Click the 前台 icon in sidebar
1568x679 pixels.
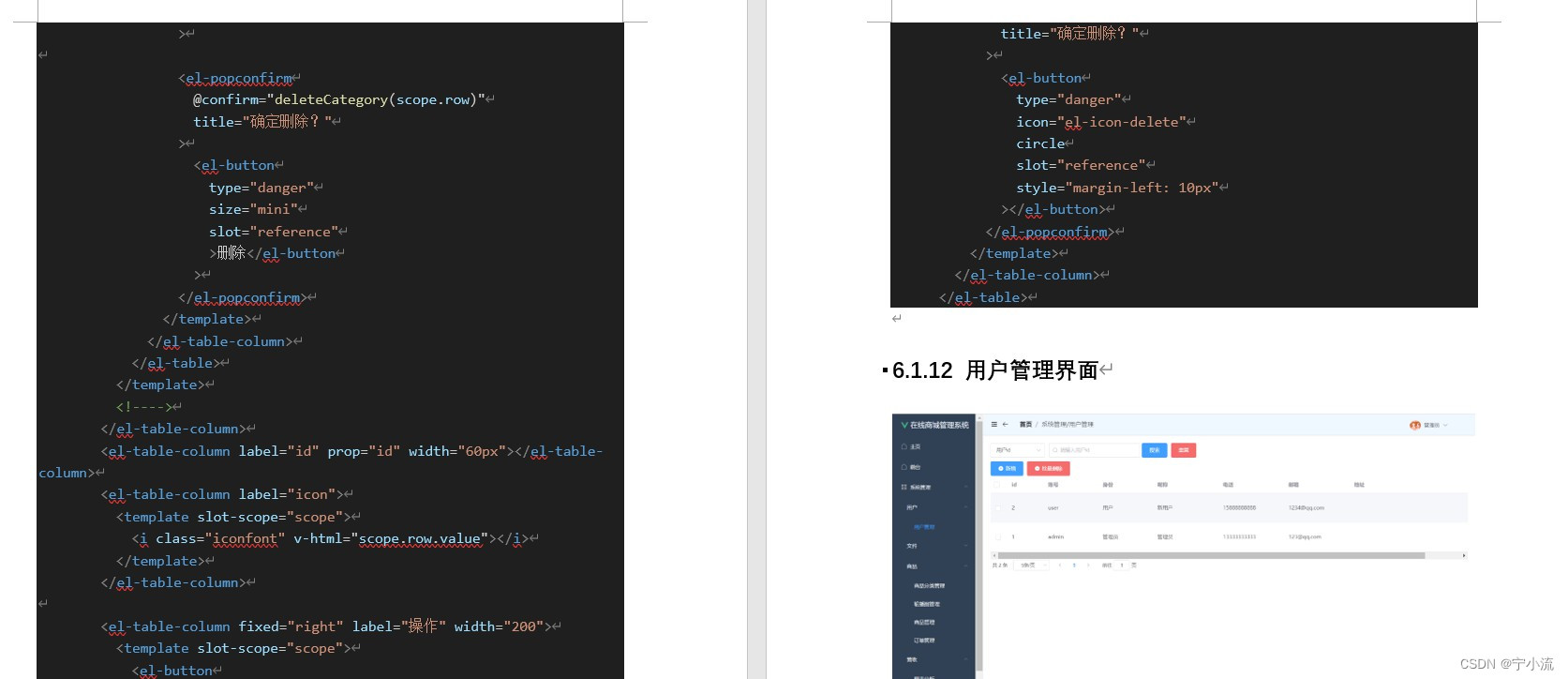[904, 467]
